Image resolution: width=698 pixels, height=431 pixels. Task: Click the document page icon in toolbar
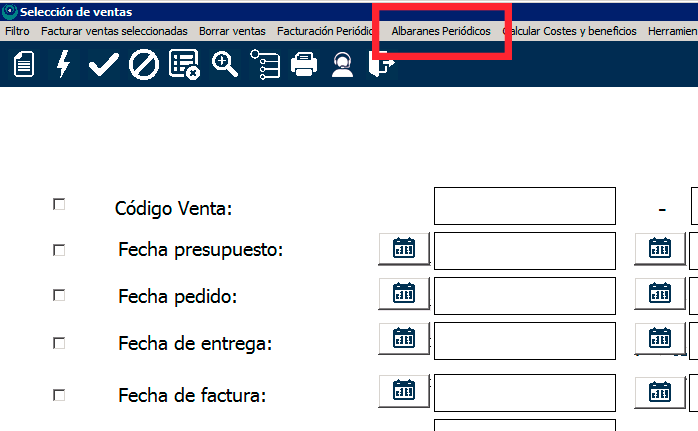(24, 66)
